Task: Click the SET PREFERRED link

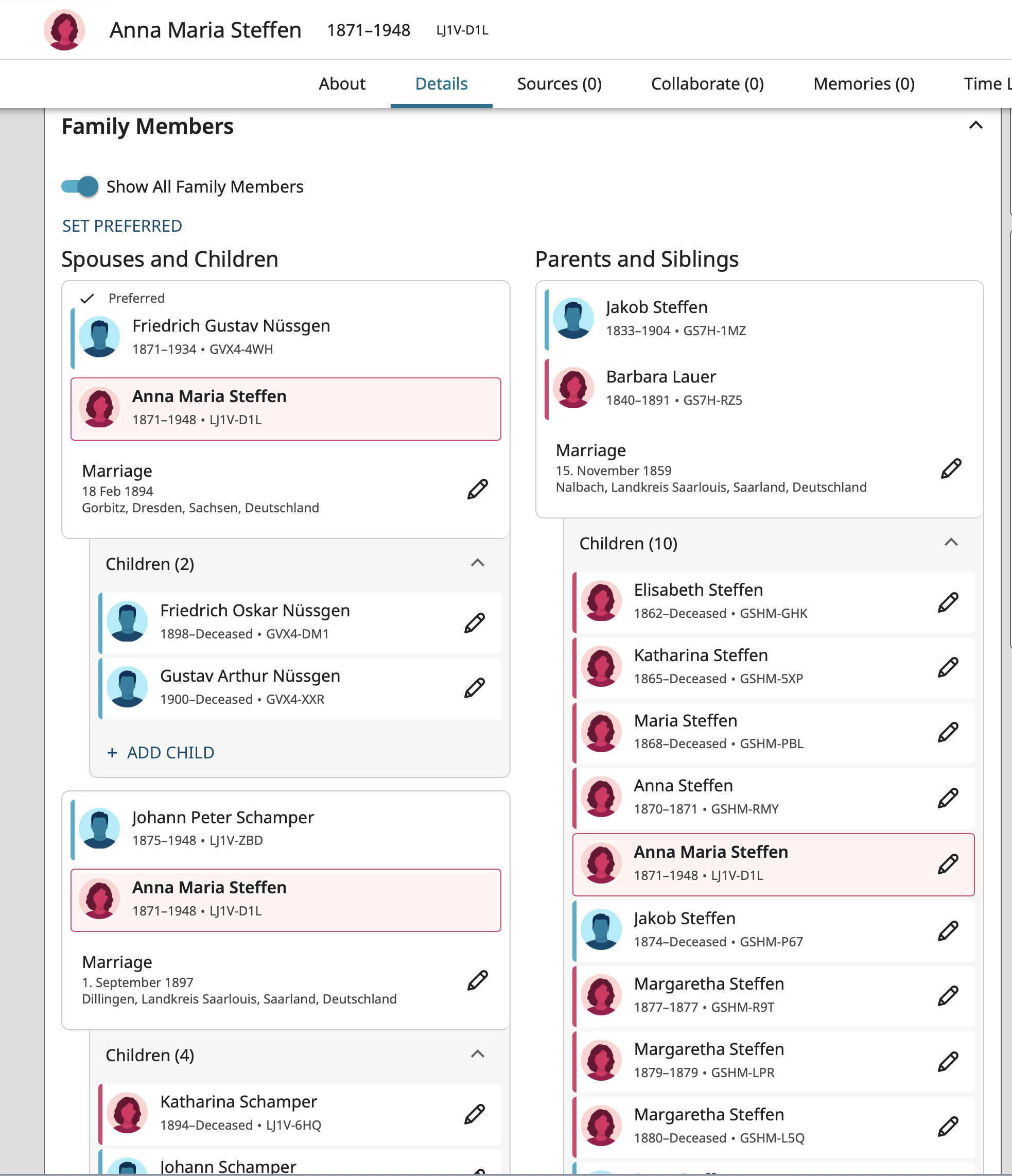Action: pos(122,226)
